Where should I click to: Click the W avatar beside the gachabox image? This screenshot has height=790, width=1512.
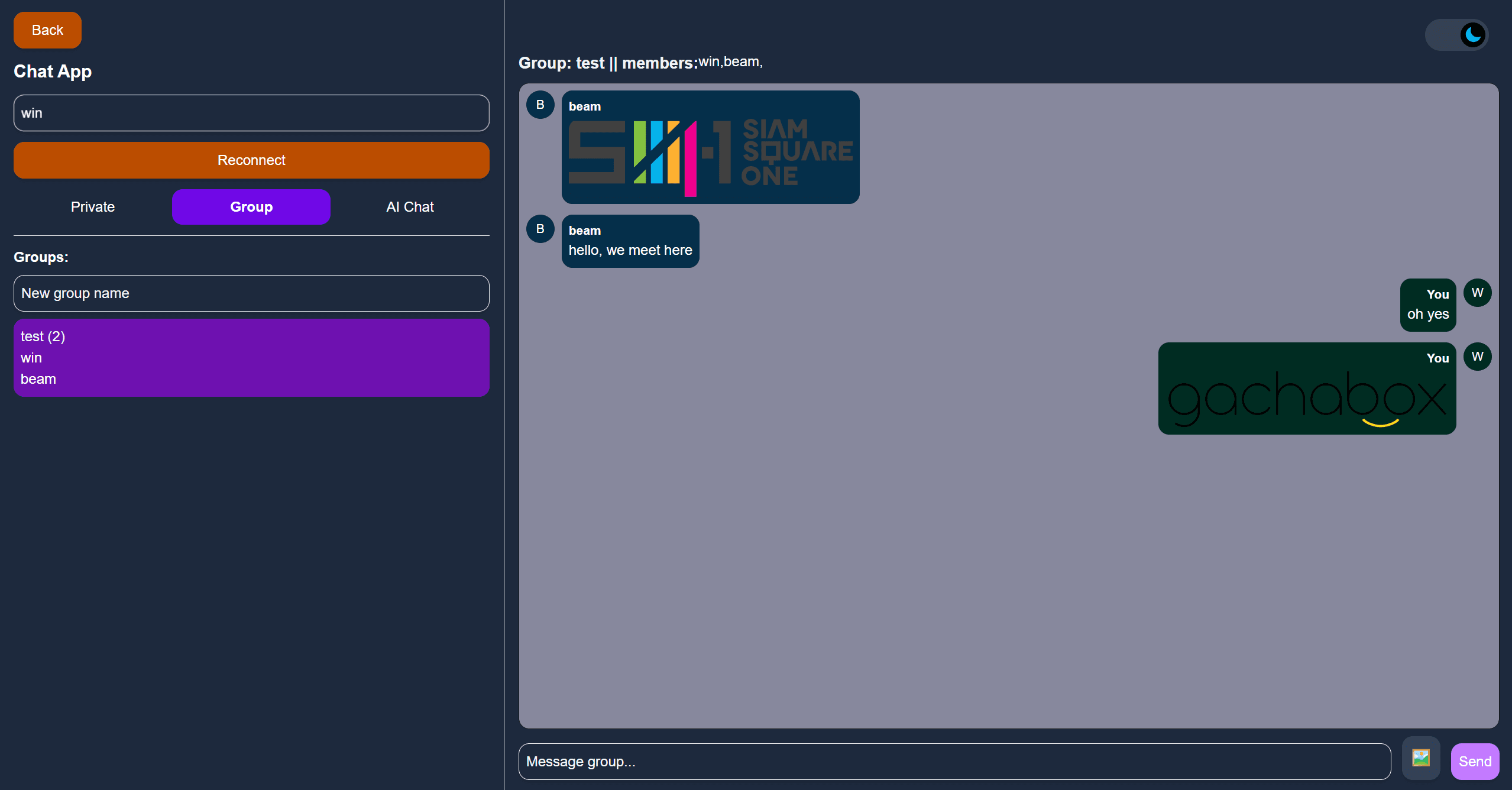[1477, 357]
